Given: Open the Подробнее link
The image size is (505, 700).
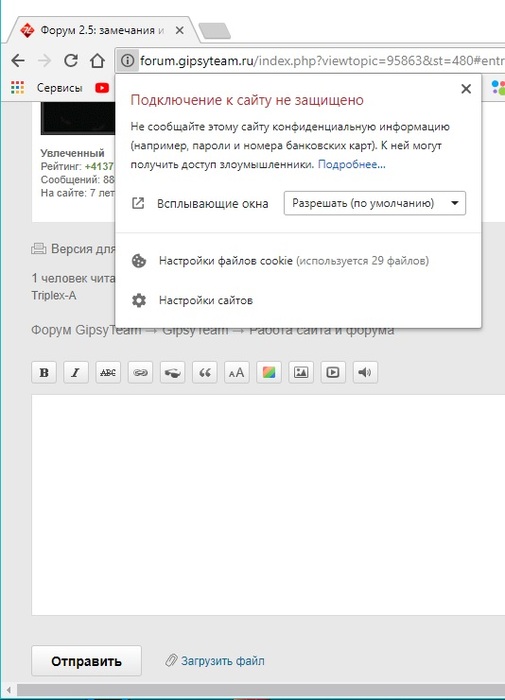Looking at the screenshot, I should coord(351,164).
